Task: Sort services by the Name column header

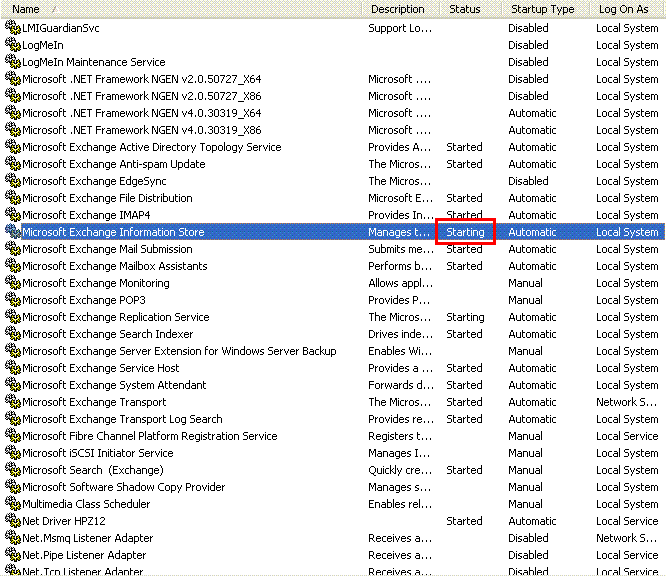Action: coord(181,9)
